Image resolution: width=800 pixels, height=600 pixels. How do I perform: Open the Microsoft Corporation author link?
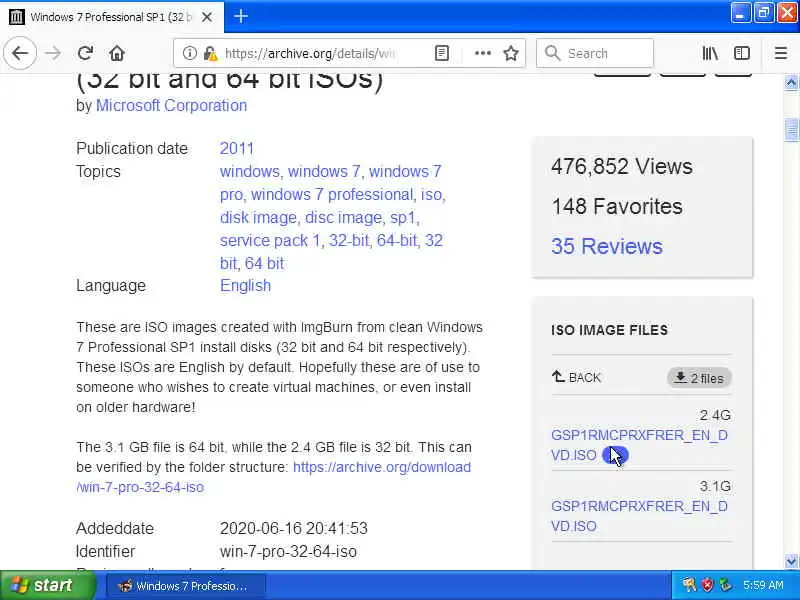pos(171,106)
